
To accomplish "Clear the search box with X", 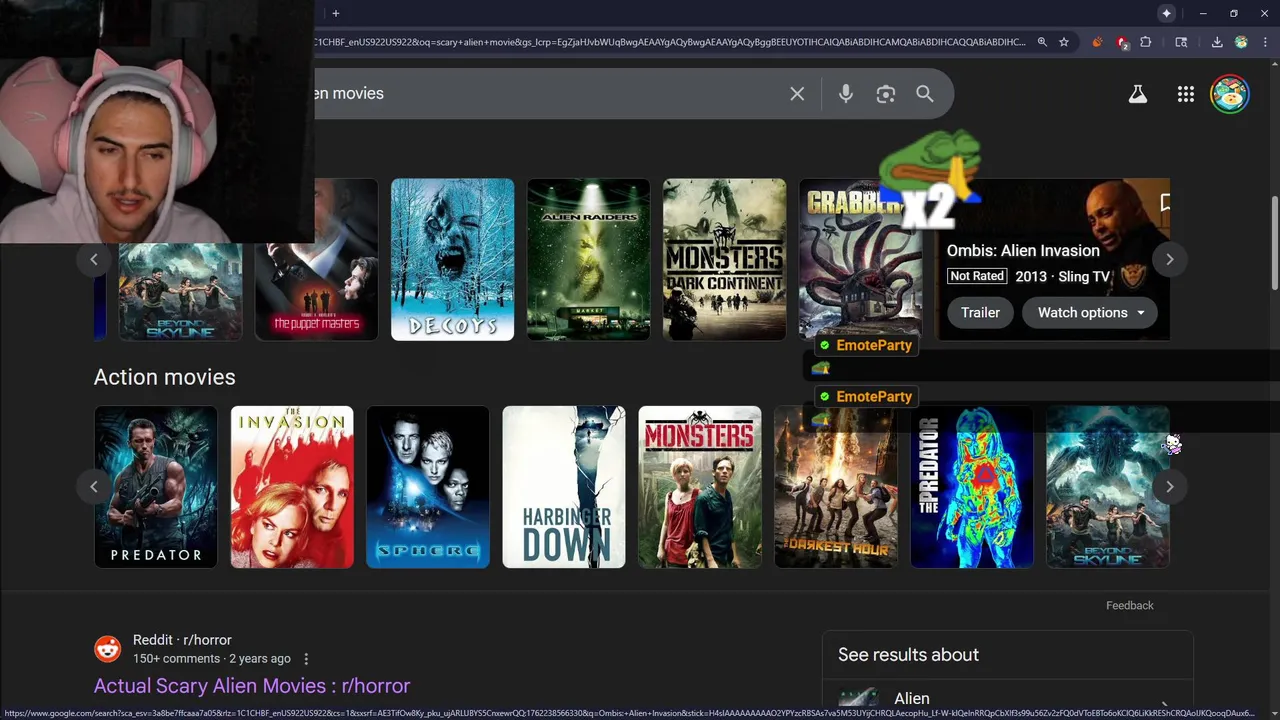I will pos(797,93).
